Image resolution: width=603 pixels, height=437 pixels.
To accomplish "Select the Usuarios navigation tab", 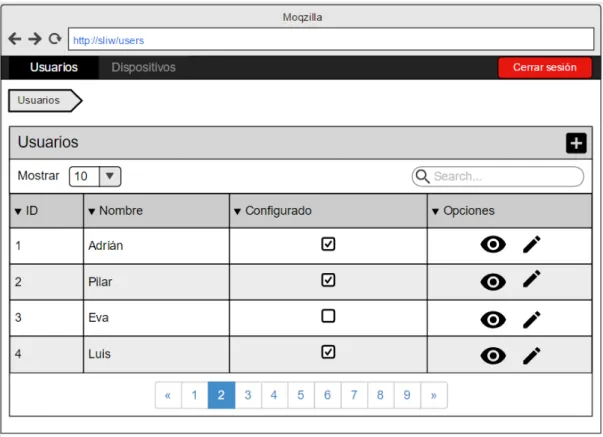I will 54,67.
